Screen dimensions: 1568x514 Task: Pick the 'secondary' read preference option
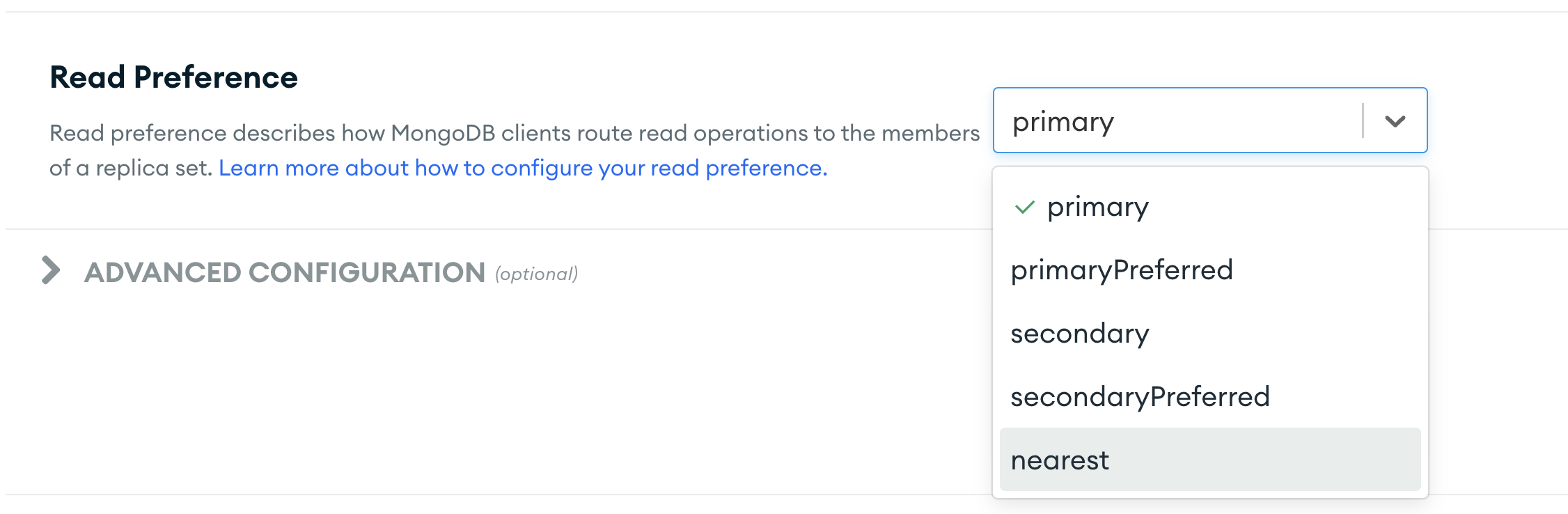pos(1080,334)
